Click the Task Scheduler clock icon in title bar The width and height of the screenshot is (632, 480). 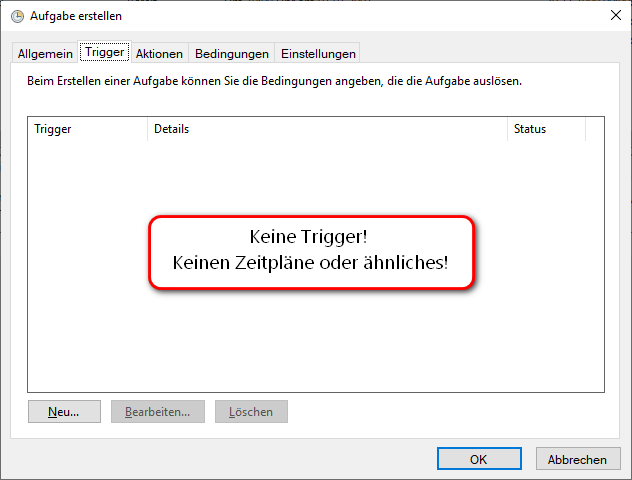(17, 17)
